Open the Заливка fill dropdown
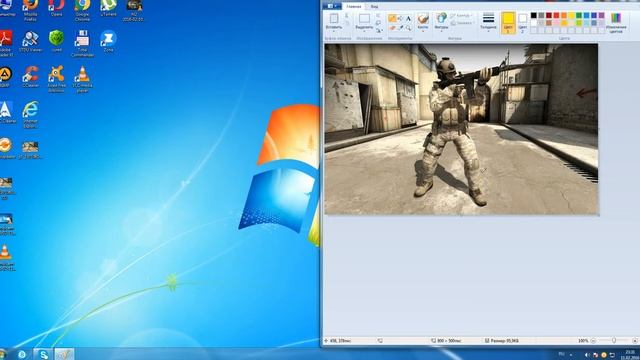640x360 pixels. [x=462, y=23]
